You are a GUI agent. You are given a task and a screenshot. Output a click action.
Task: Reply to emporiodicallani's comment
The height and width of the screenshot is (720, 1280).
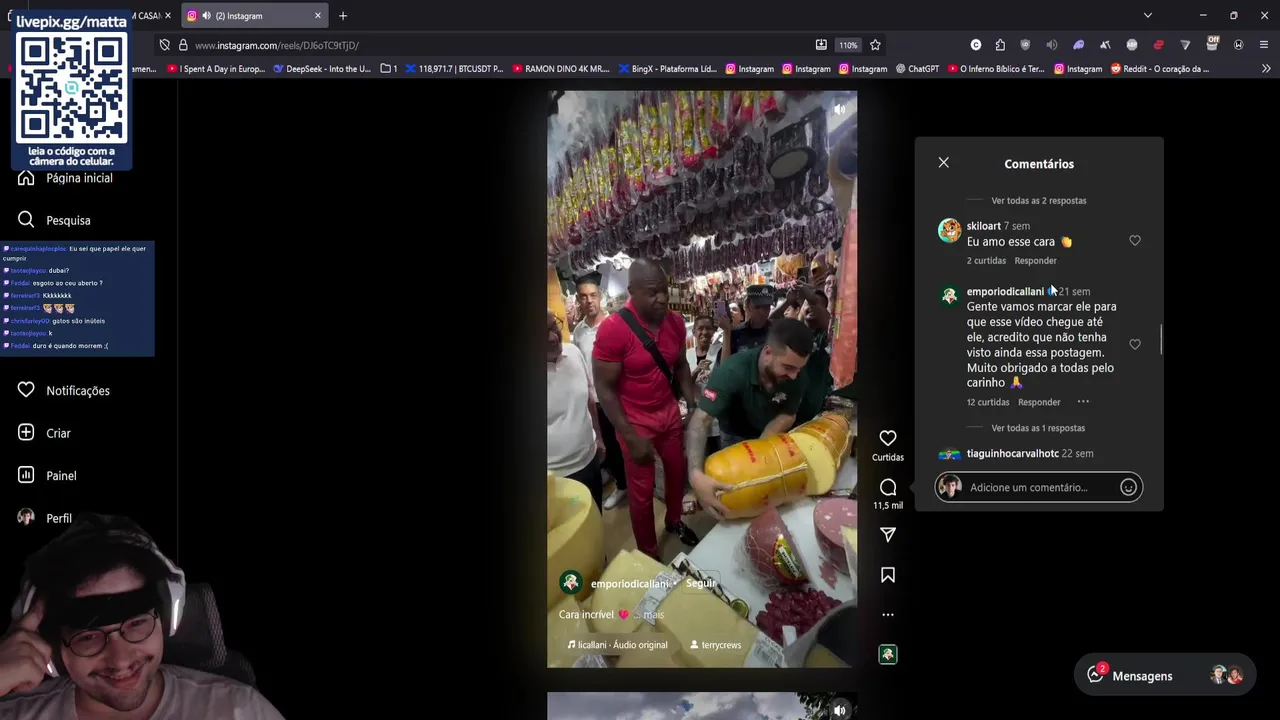point(1039,402)
